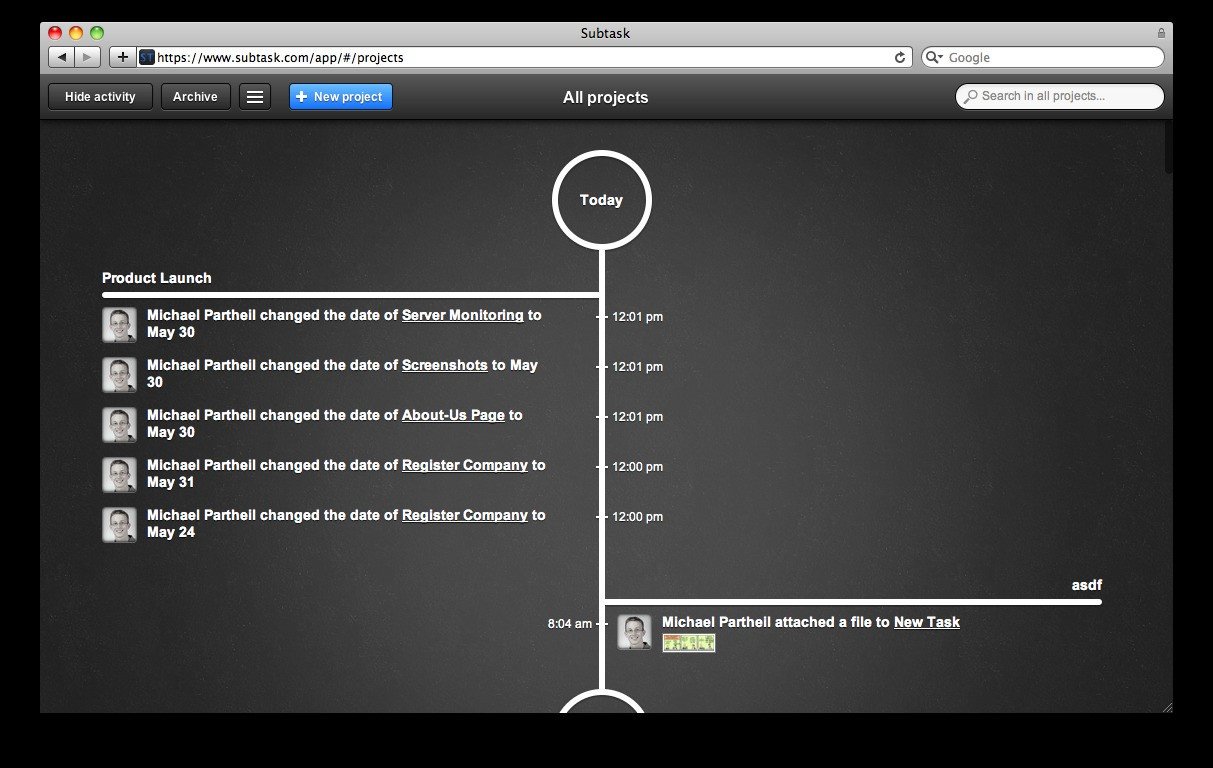This screenshot has height=768, width=1213.
Task: Create a New project
Action: tap(341, 97)
